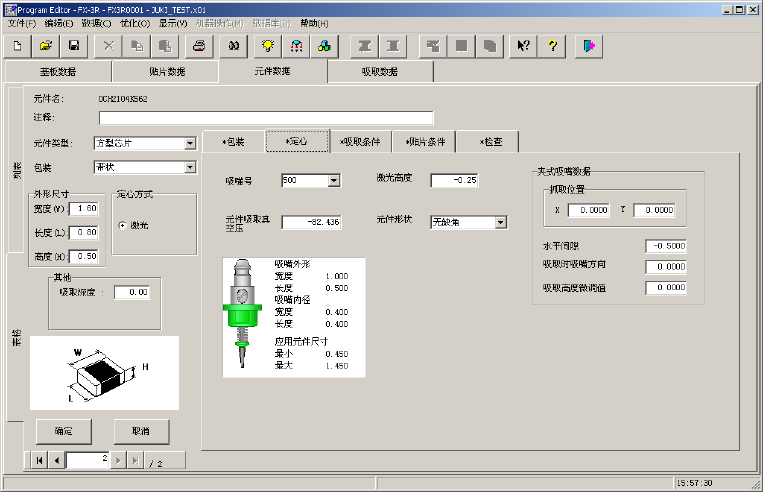Open the 帮助(H) menu
Image resolution: width=763 pixels, height=492 pixels.
(x=314, y=23)
